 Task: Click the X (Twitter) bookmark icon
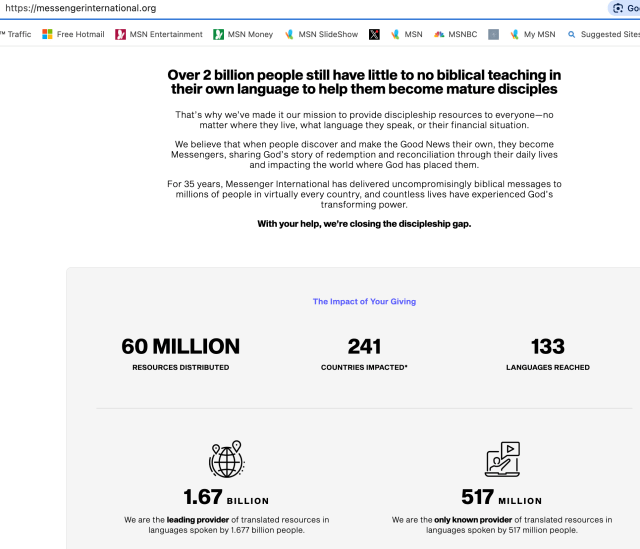[374, 34]
